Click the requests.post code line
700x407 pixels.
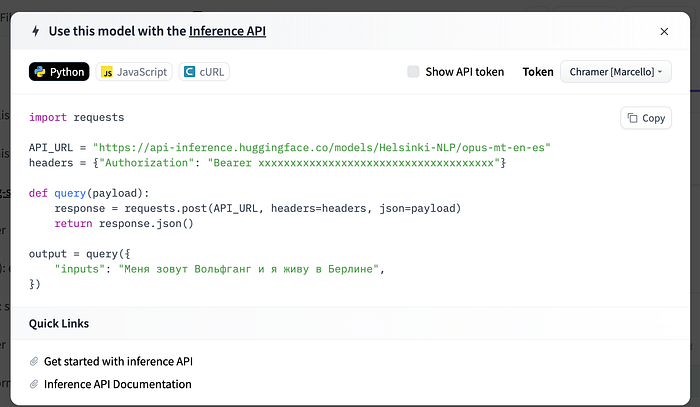(x=258, y=208)
